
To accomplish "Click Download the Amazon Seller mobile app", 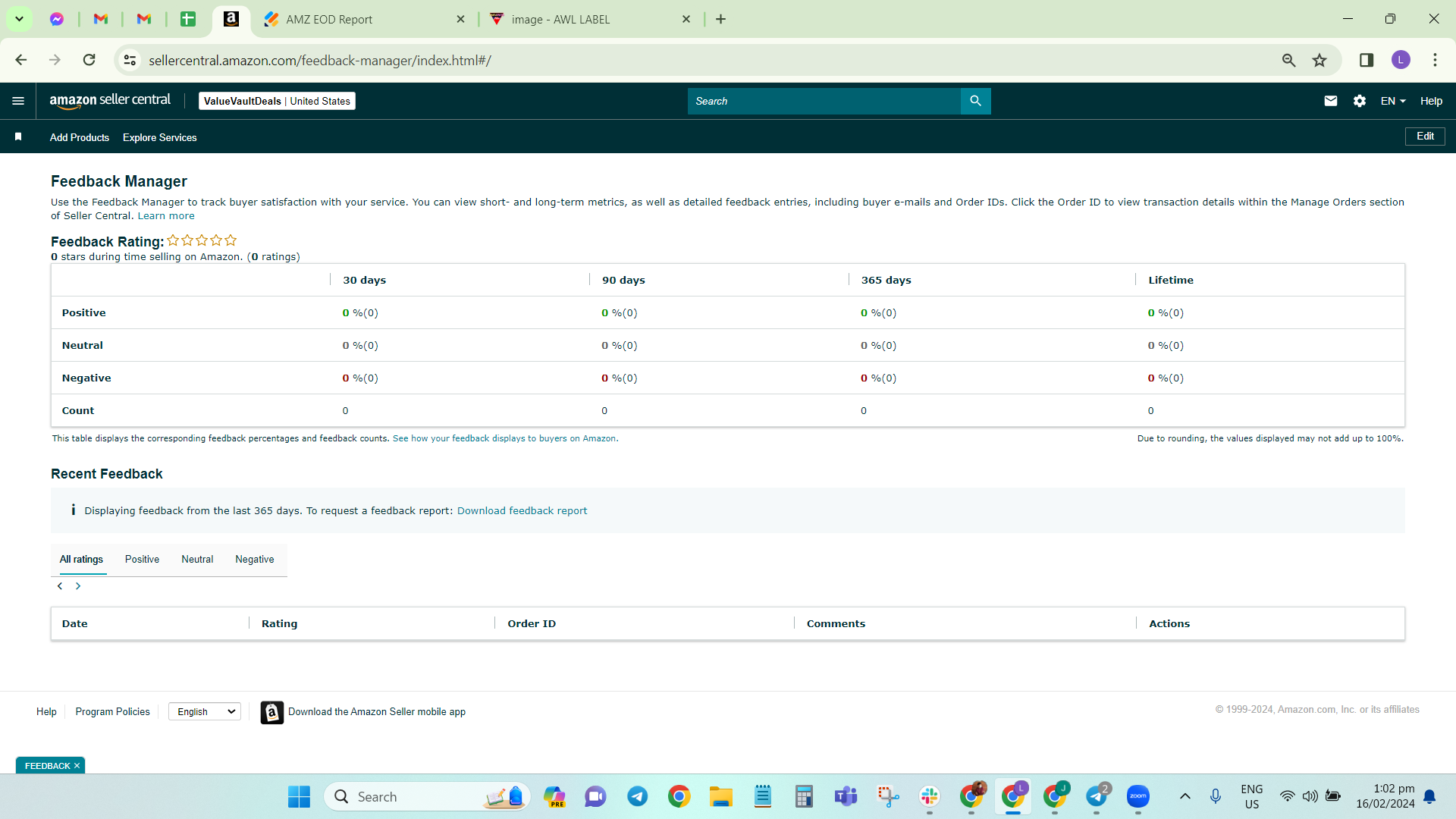I will coord(377,711).
